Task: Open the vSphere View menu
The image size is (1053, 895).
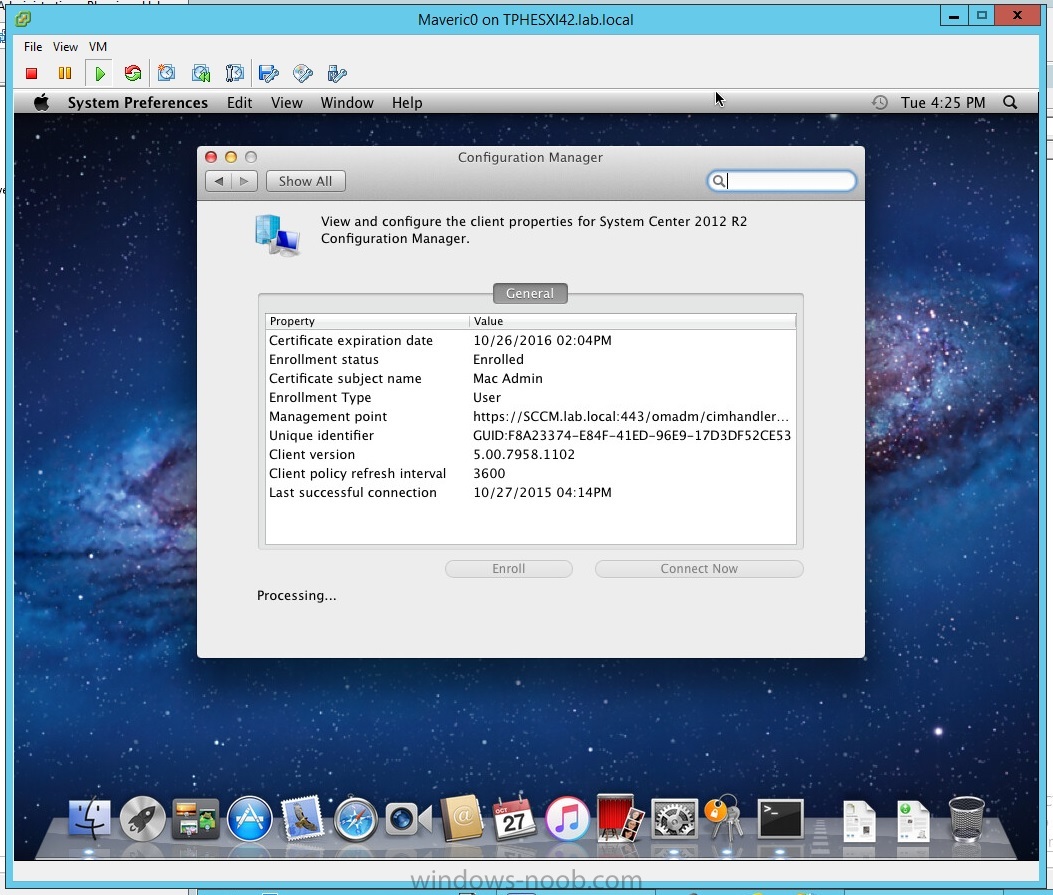Action: tap(65, 46)
